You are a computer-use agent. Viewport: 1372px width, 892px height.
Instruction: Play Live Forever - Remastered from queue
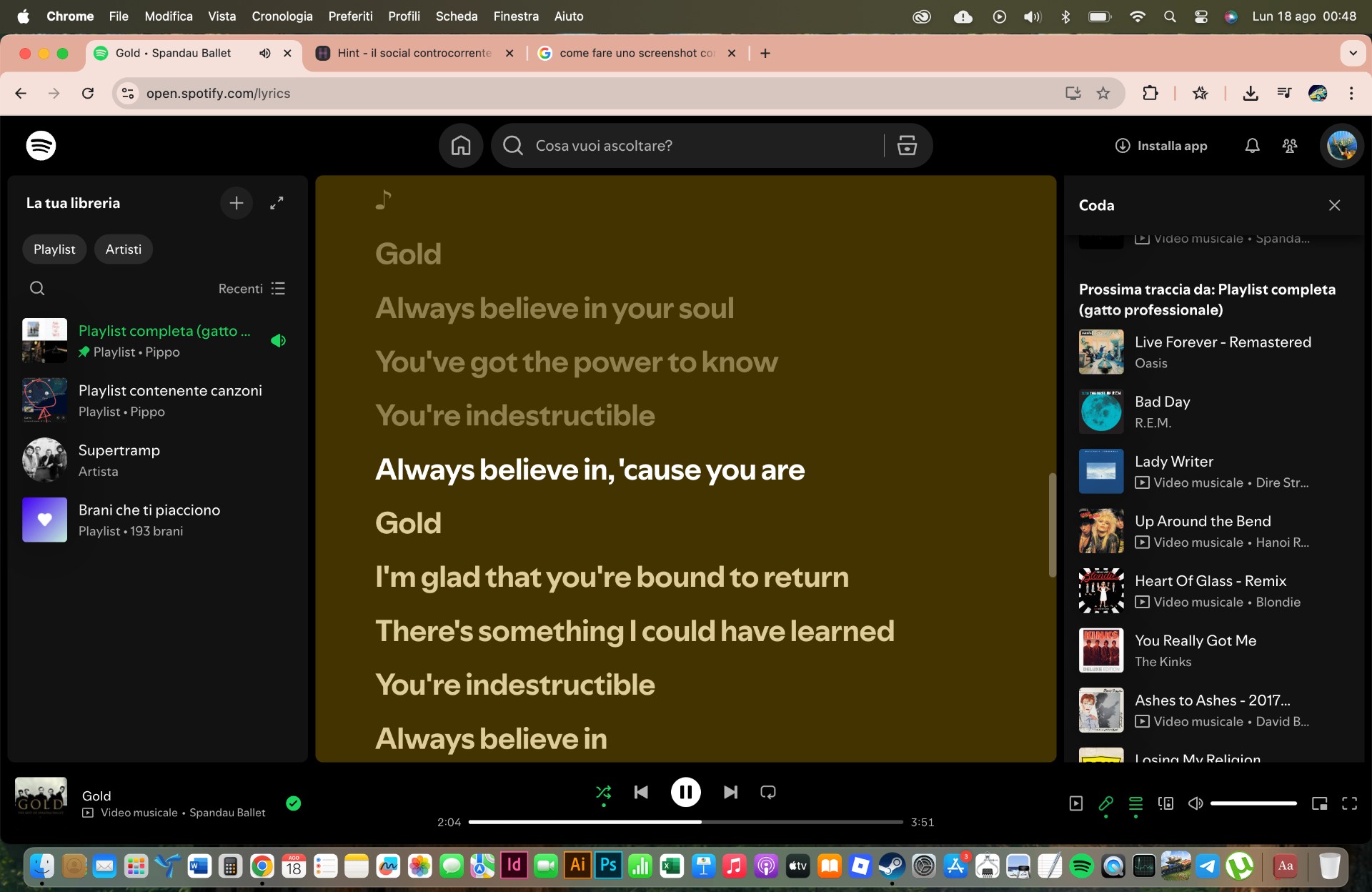[1213, 352]
